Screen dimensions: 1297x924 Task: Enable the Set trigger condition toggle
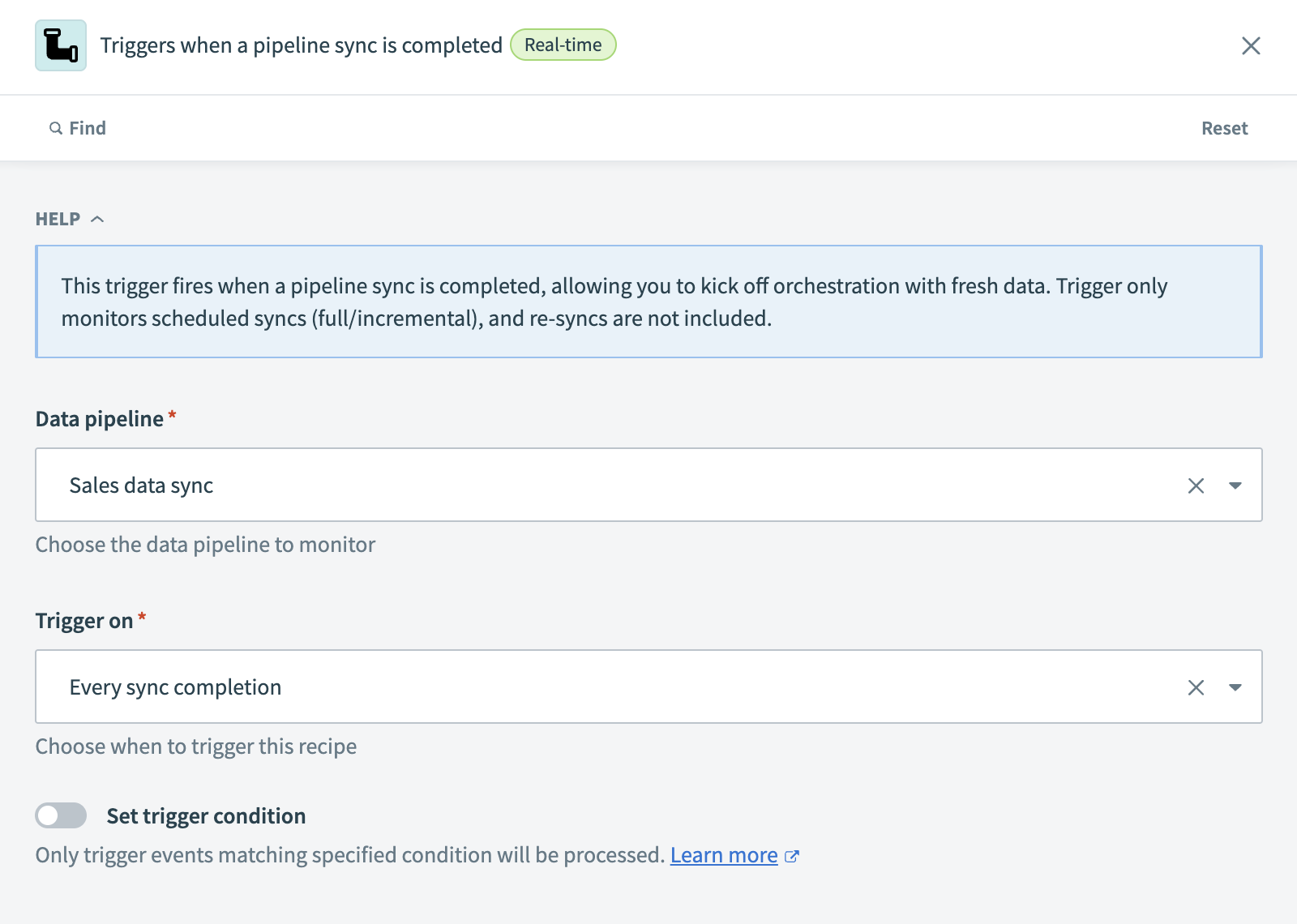pos(62,815)
